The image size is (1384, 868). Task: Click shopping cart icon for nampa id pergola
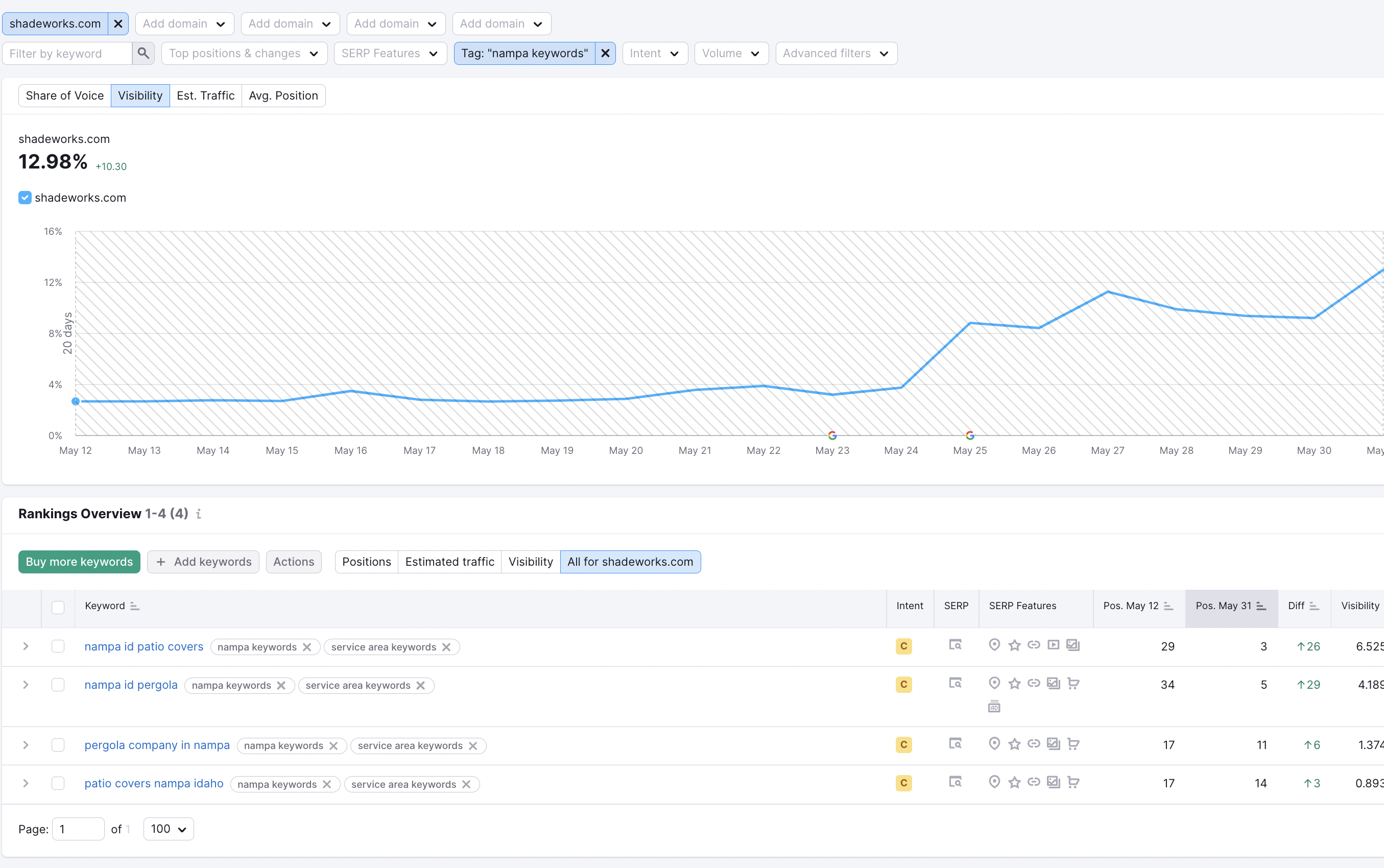(x=1073, y=684)
